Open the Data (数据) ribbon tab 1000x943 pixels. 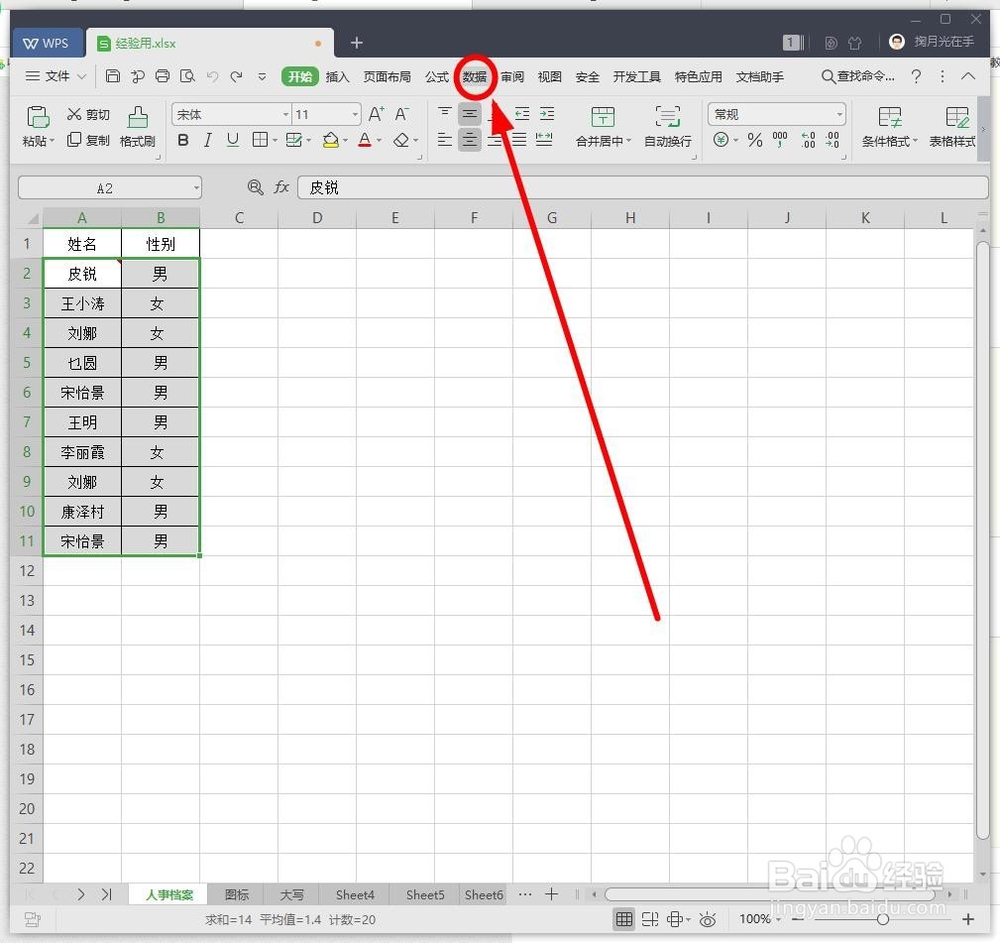pos(474,77)
